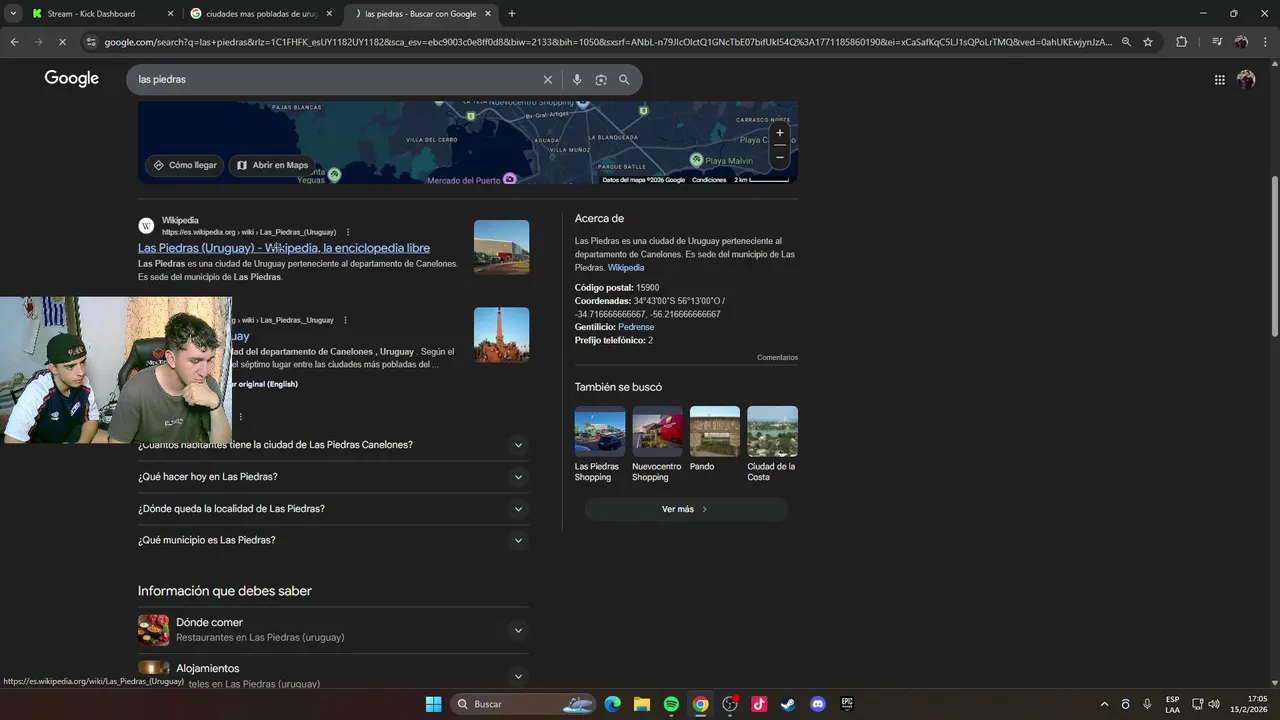Screen dimensions: 1280x720
Task: Click obelisk image thumbnail of second result
Action: coord(501,335)
